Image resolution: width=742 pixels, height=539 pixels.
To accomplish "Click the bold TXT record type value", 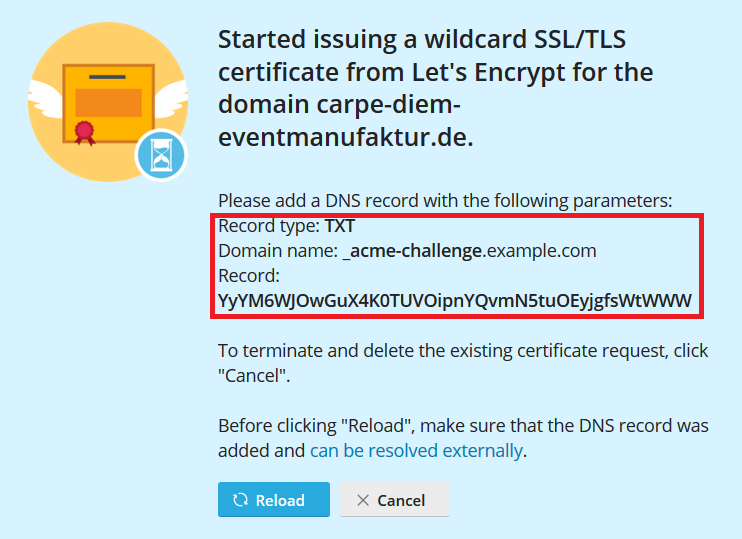I will (339, 226).
